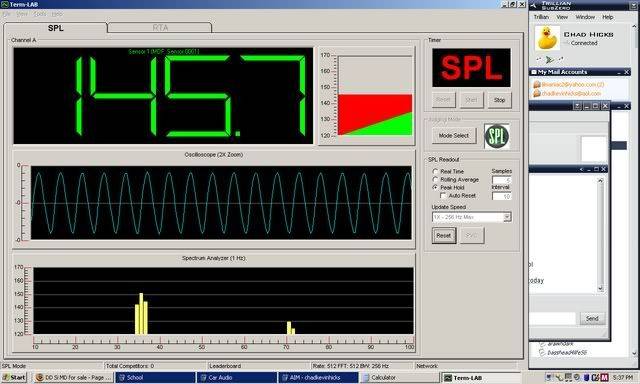The image size is (640, 384).
Task: Open the Window menu in Trillian
Action: [x=585, y=17]
